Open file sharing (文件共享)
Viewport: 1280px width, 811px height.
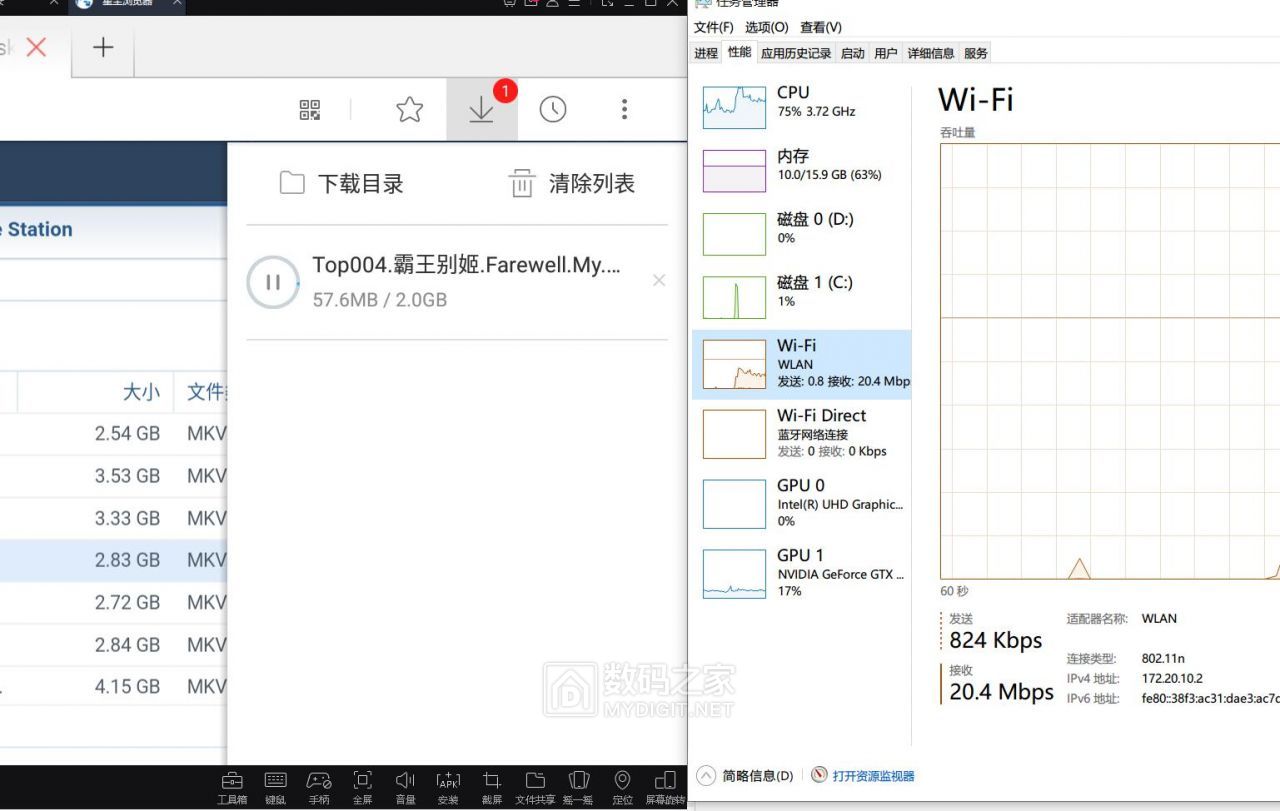point(535,787)
